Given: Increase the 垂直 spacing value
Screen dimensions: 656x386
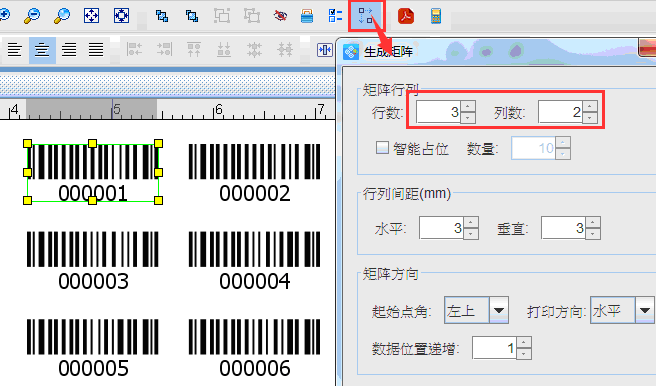Looking at the screenshot, I should [x=593, y=222].
